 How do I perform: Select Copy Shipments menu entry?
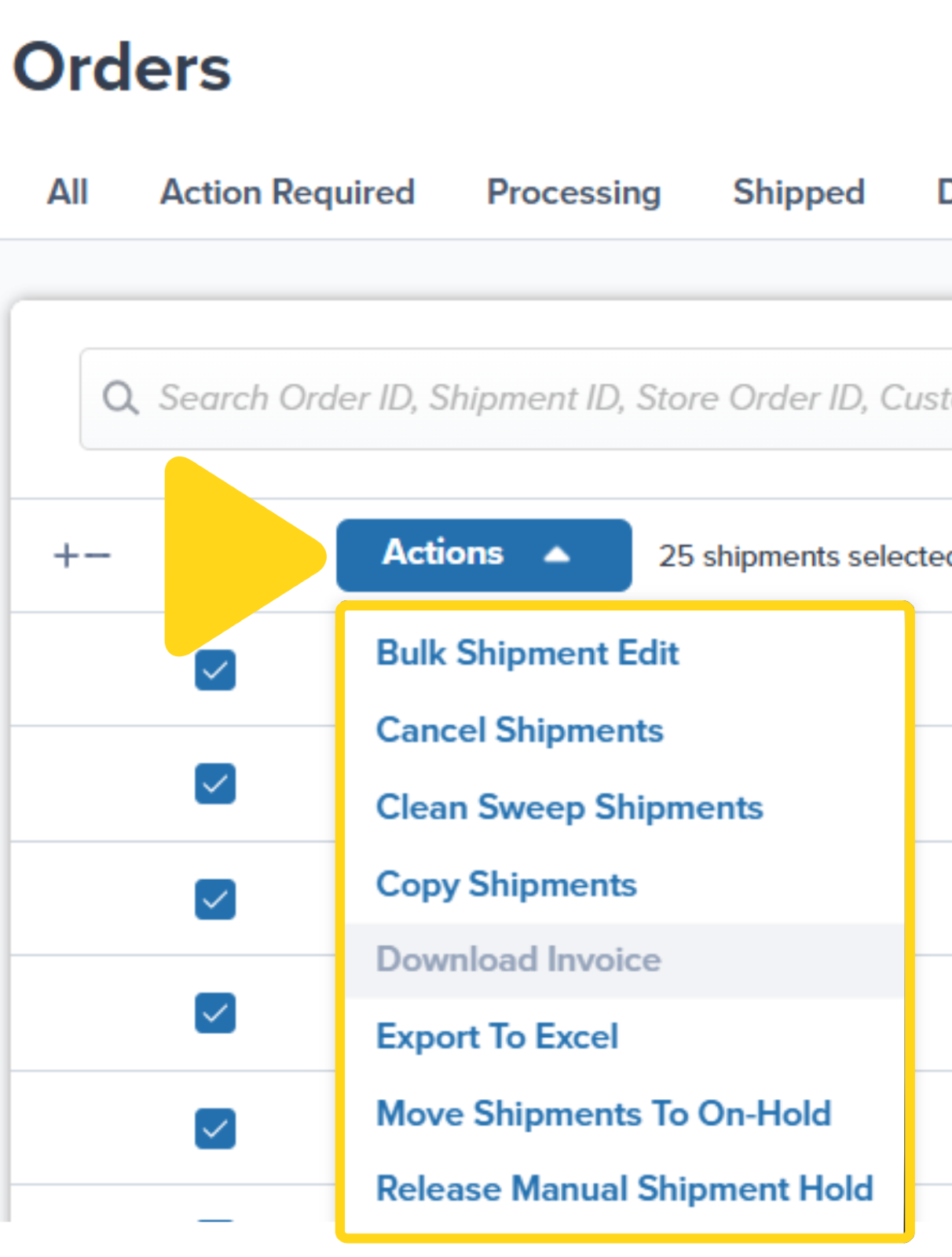tap(507, 885)
